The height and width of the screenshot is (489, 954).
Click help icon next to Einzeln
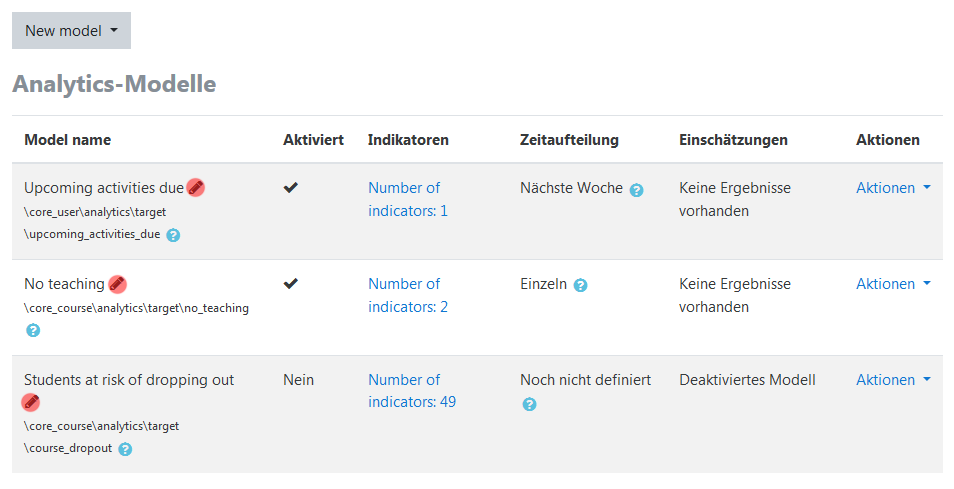pos(581,285)
